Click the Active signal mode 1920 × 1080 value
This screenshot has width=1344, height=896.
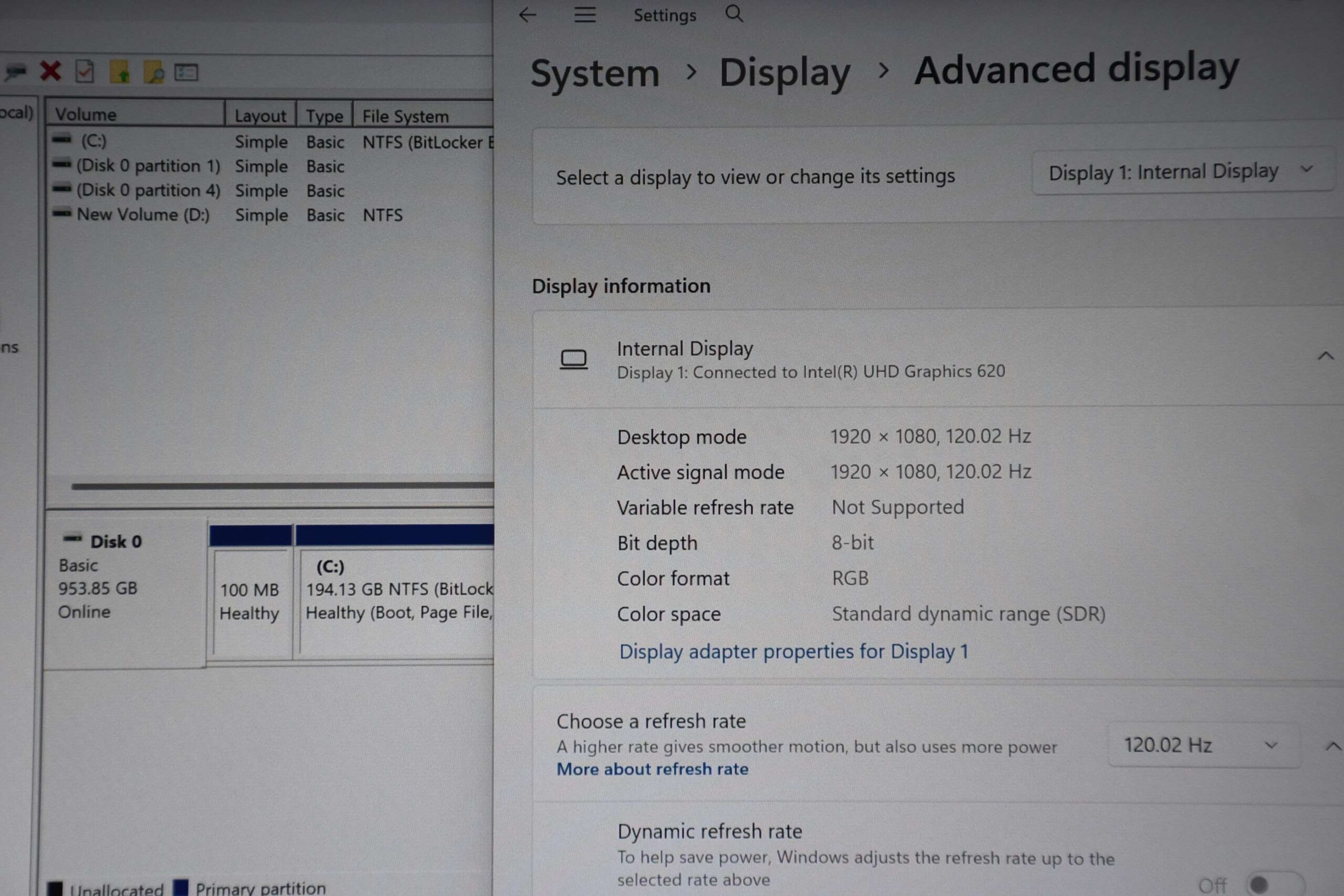point(930,471)
